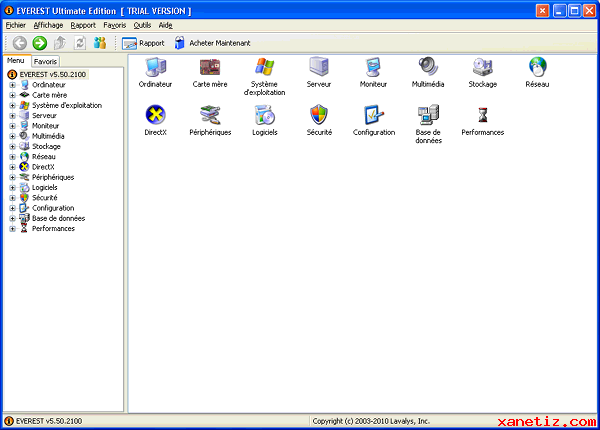This screenshot has width=600, height=430.
Task: Select Performances in the tree
Action: click(x=53, y=228)
